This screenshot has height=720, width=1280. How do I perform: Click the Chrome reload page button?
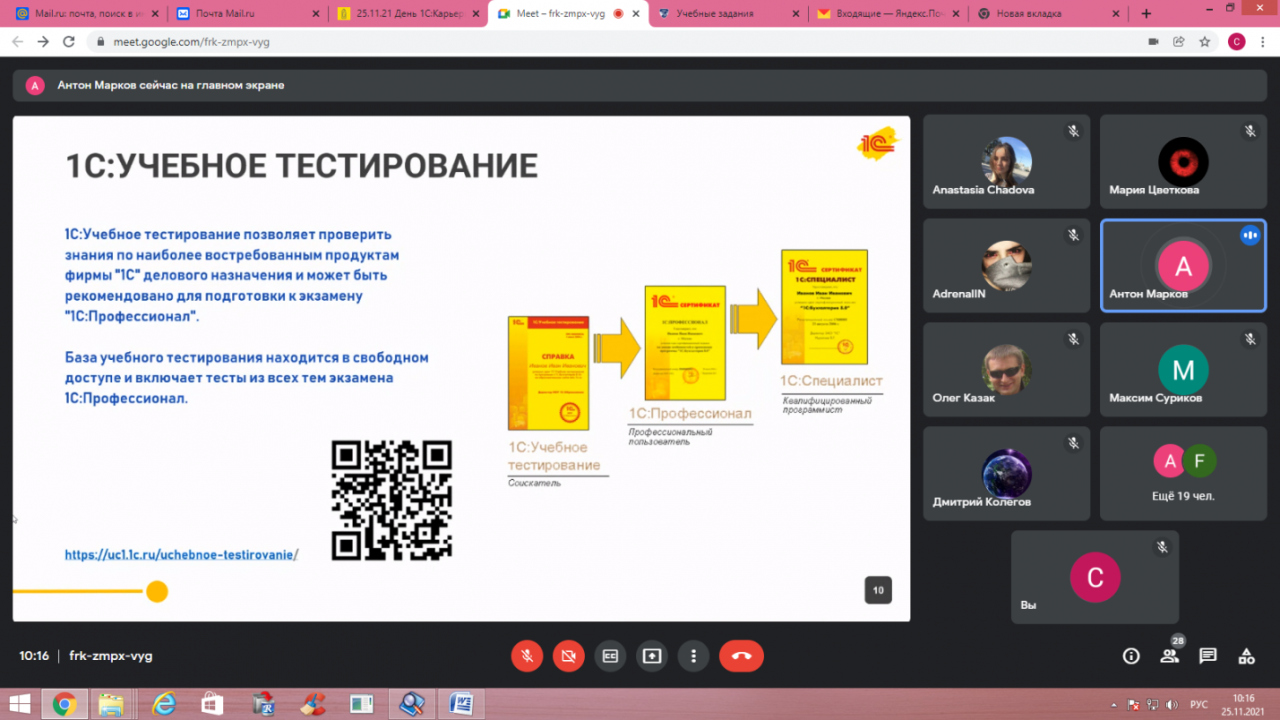point(69,42)
